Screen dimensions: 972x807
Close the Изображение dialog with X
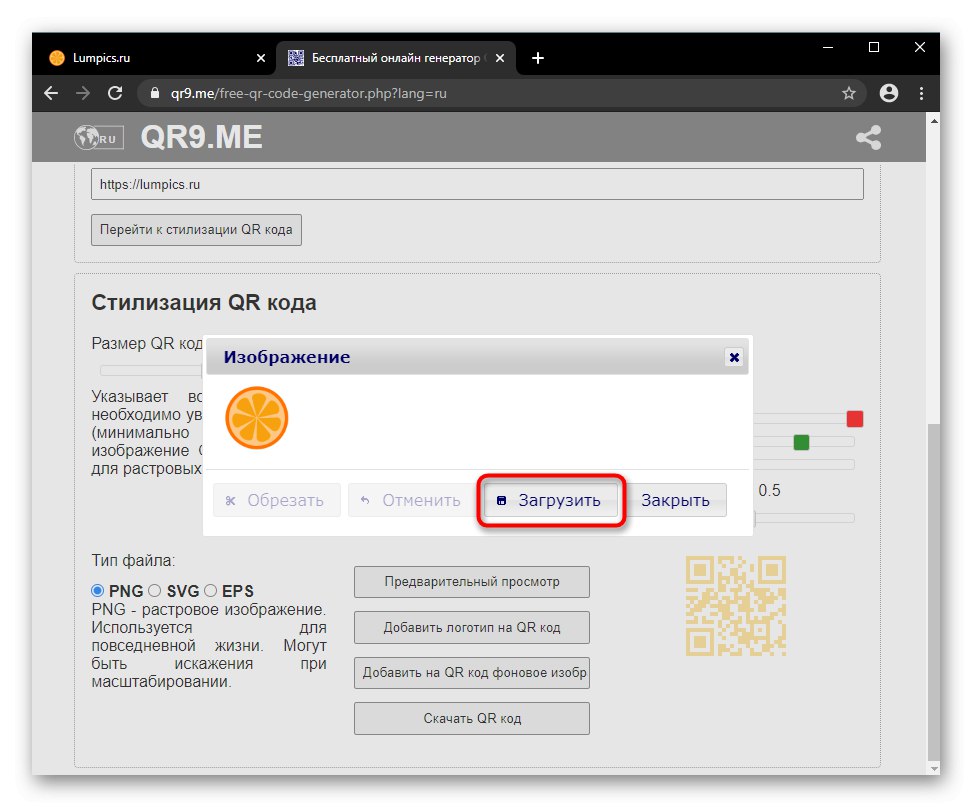734,358
